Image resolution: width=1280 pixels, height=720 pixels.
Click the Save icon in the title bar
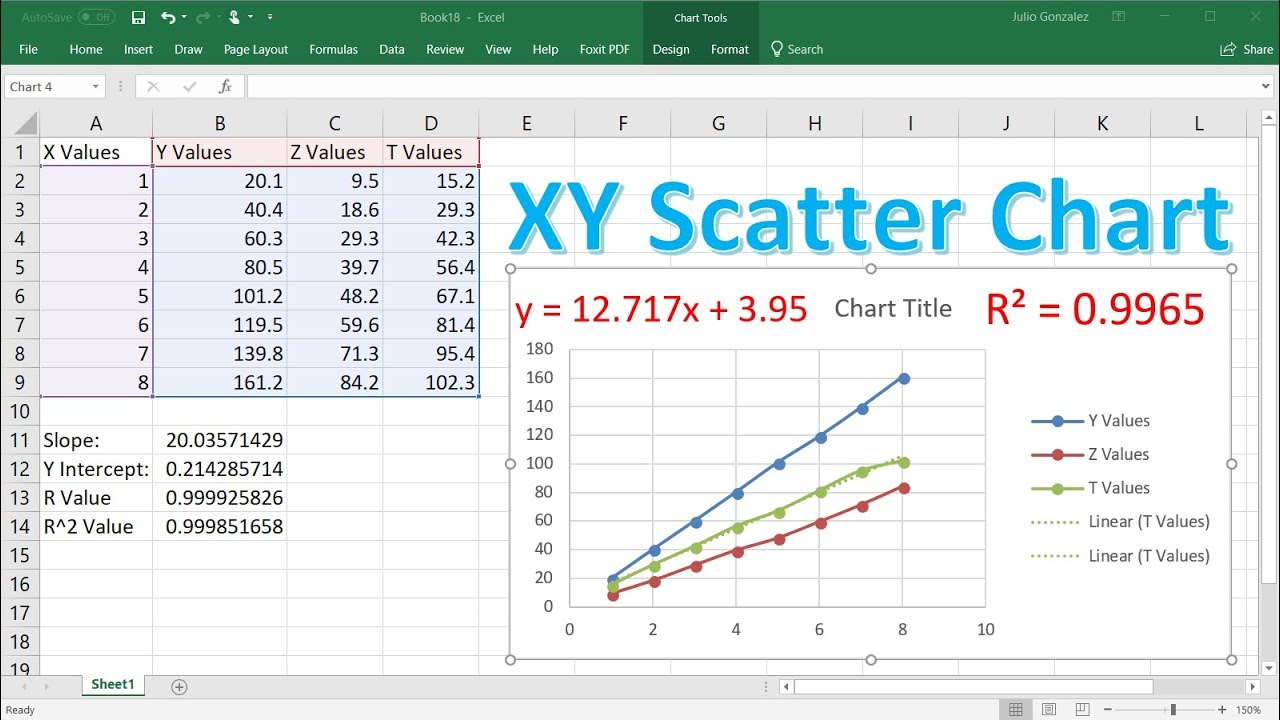tap(139, 17)
